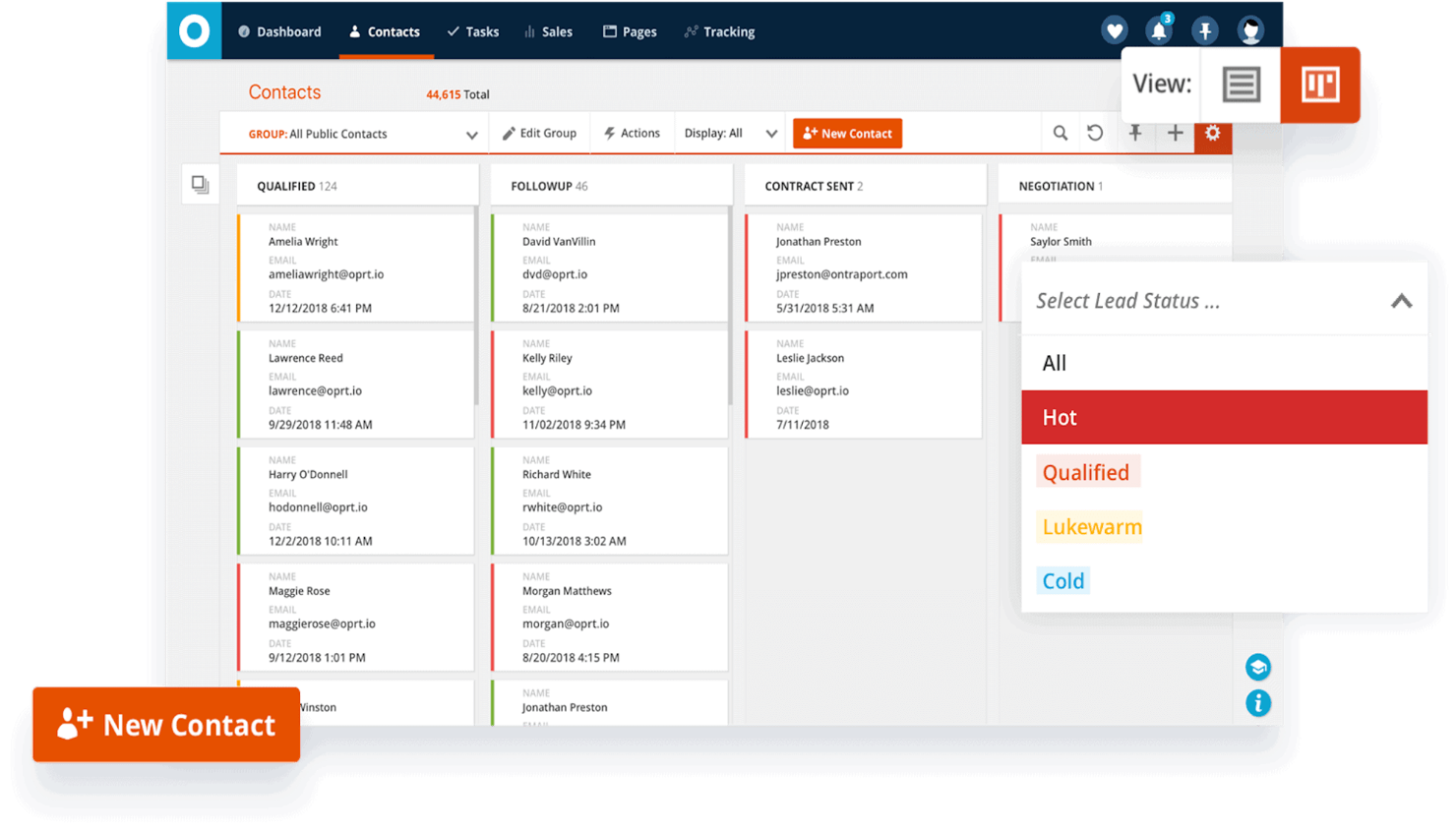The width and height of the screenshot is (1456, 832).
Task: Select the card view icon next to View
Action: pos(1319,85)
